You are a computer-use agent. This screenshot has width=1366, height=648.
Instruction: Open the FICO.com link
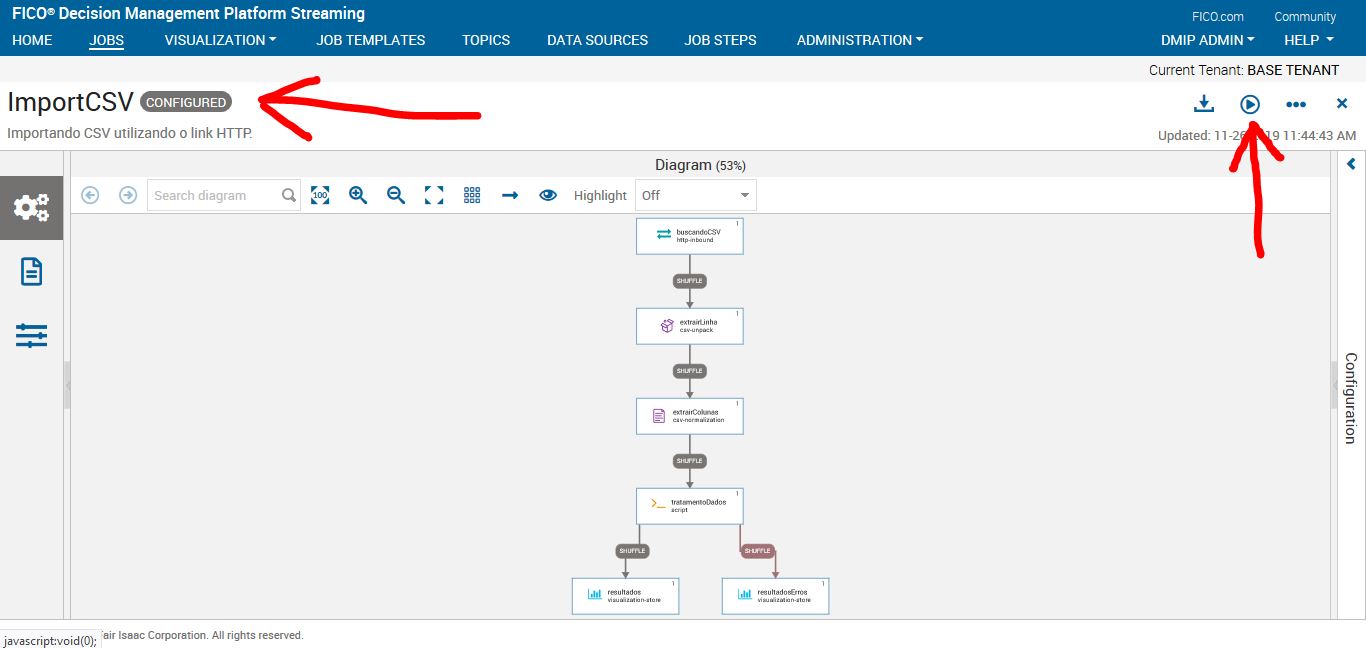coord(1218,16)
